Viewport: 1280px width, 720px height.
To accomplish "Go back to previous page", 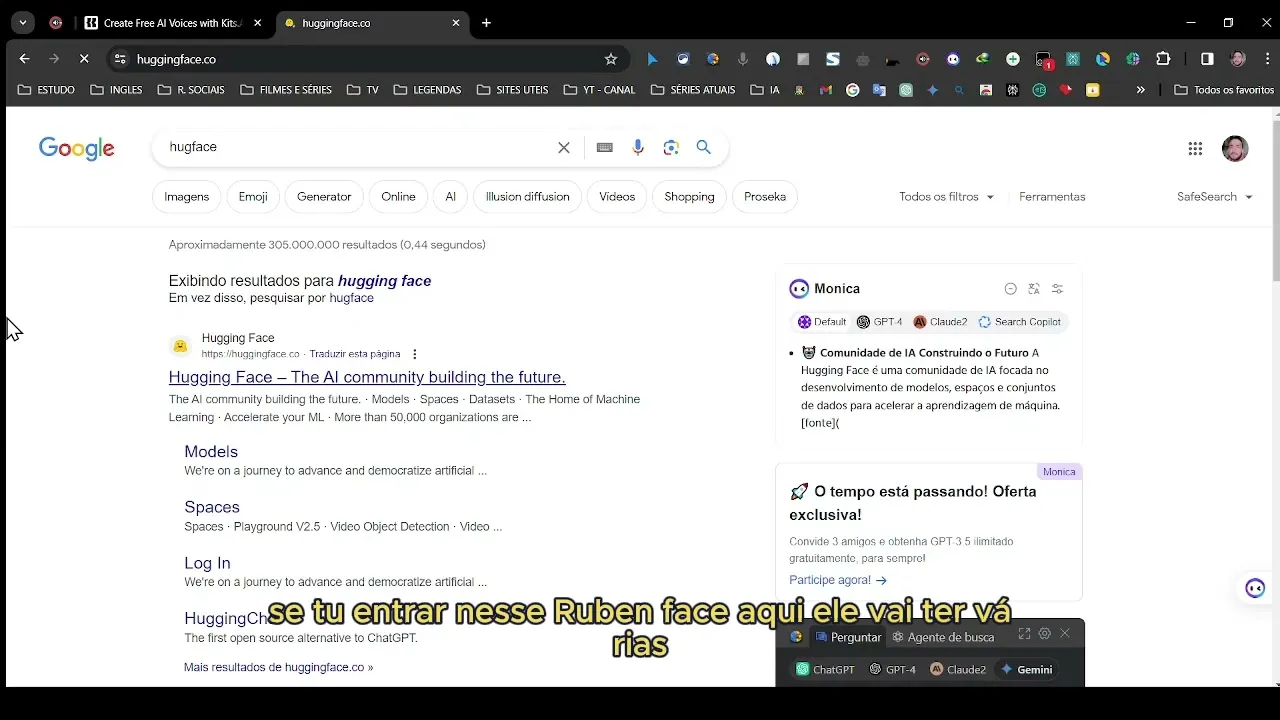I will (x=24, y=59).
